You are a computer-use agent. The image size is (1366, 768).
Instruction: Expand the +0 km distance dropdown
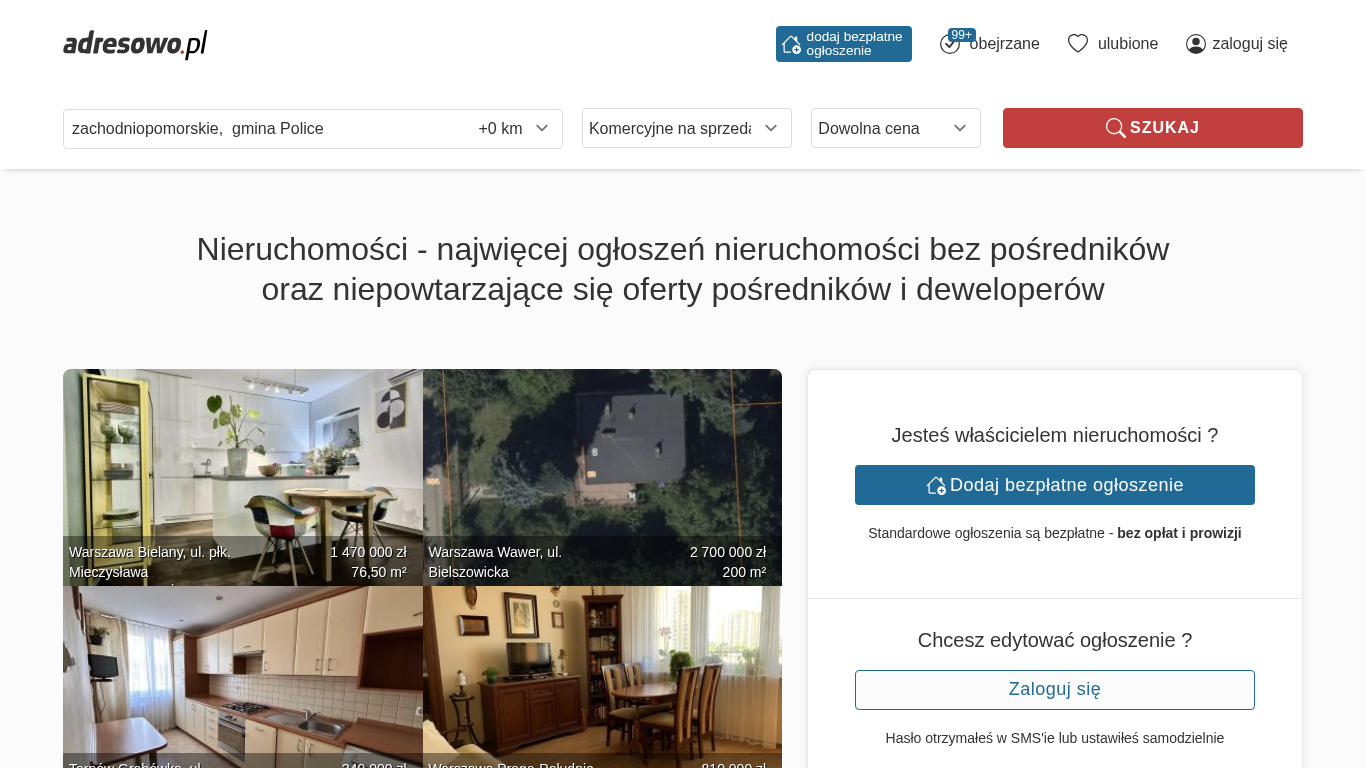click(x=514, y=129)
